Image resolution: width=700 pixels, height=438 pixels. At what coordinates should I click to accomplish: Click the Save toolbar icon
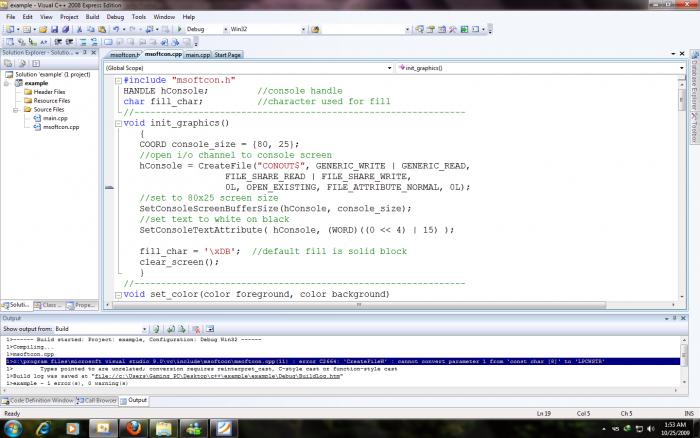point(53,30)
